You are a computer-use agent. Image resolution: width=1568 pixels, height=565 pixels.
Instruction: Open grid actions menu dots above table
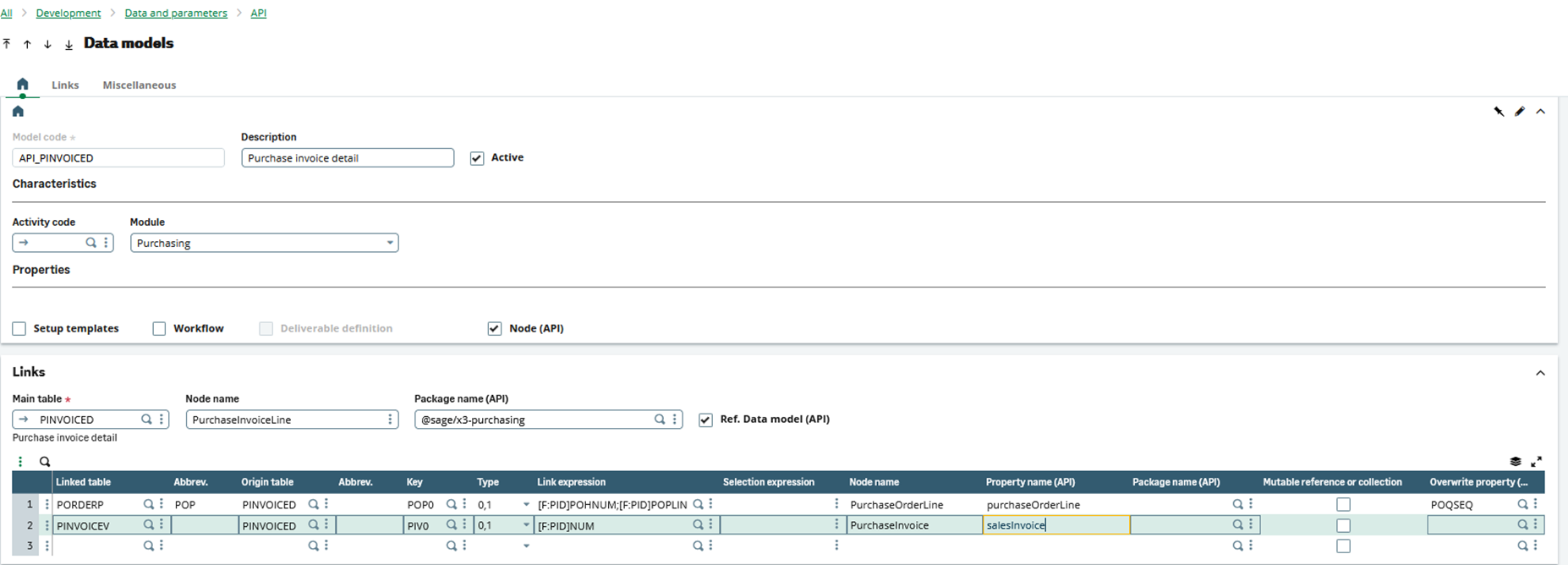(20, 462)
